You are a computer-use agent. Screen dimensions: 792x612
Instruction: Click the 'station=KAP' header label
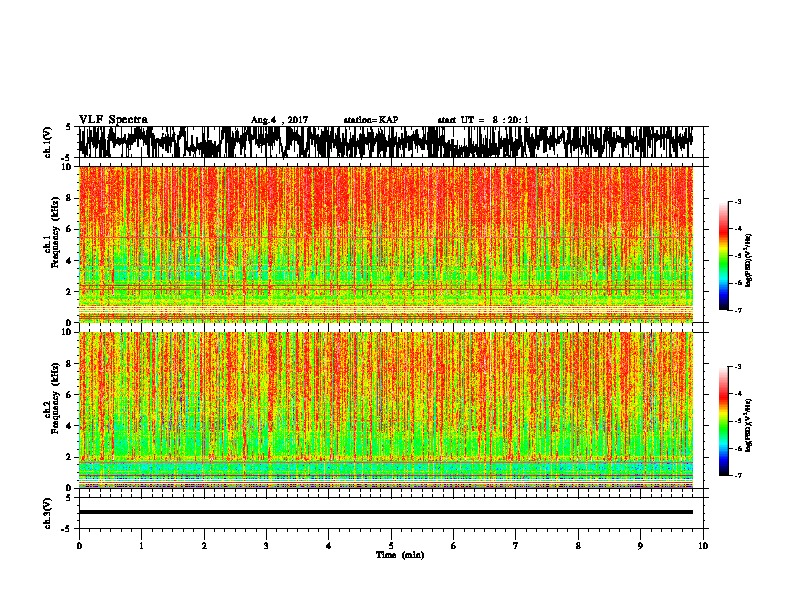click(370, 120)
